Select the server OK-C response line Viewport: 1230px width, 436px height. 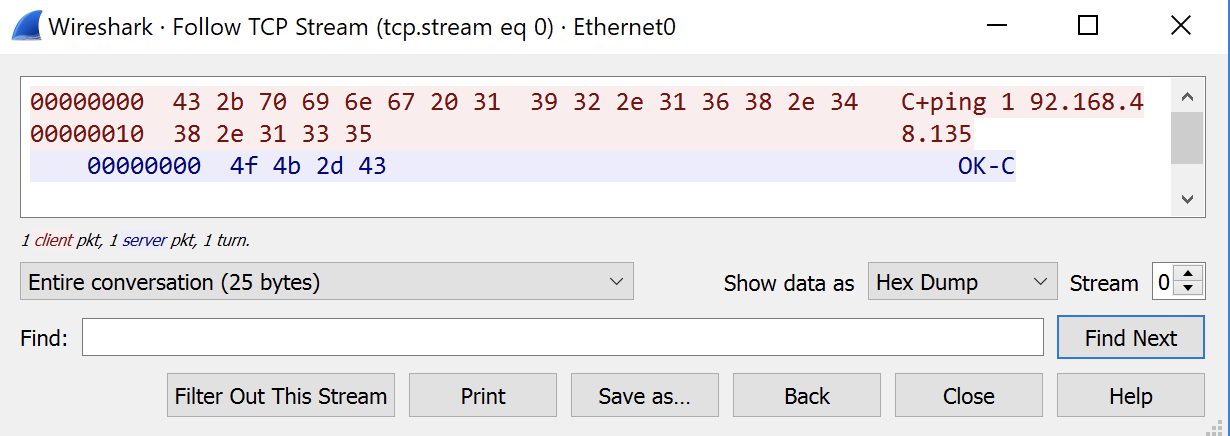pyautogui.click(x=523, y=167)
